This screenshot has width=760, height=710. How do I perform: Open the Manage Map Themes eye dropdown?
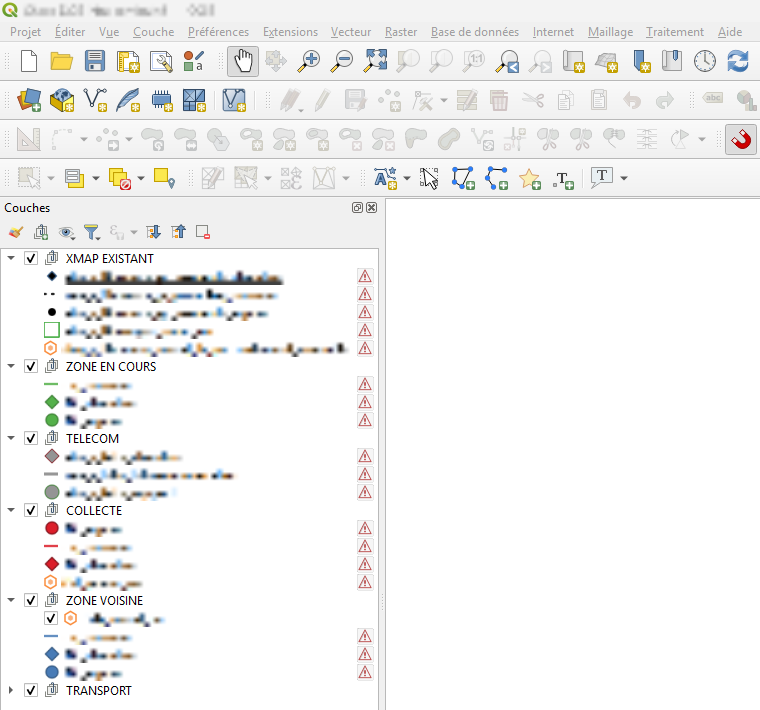pos(67,233)
